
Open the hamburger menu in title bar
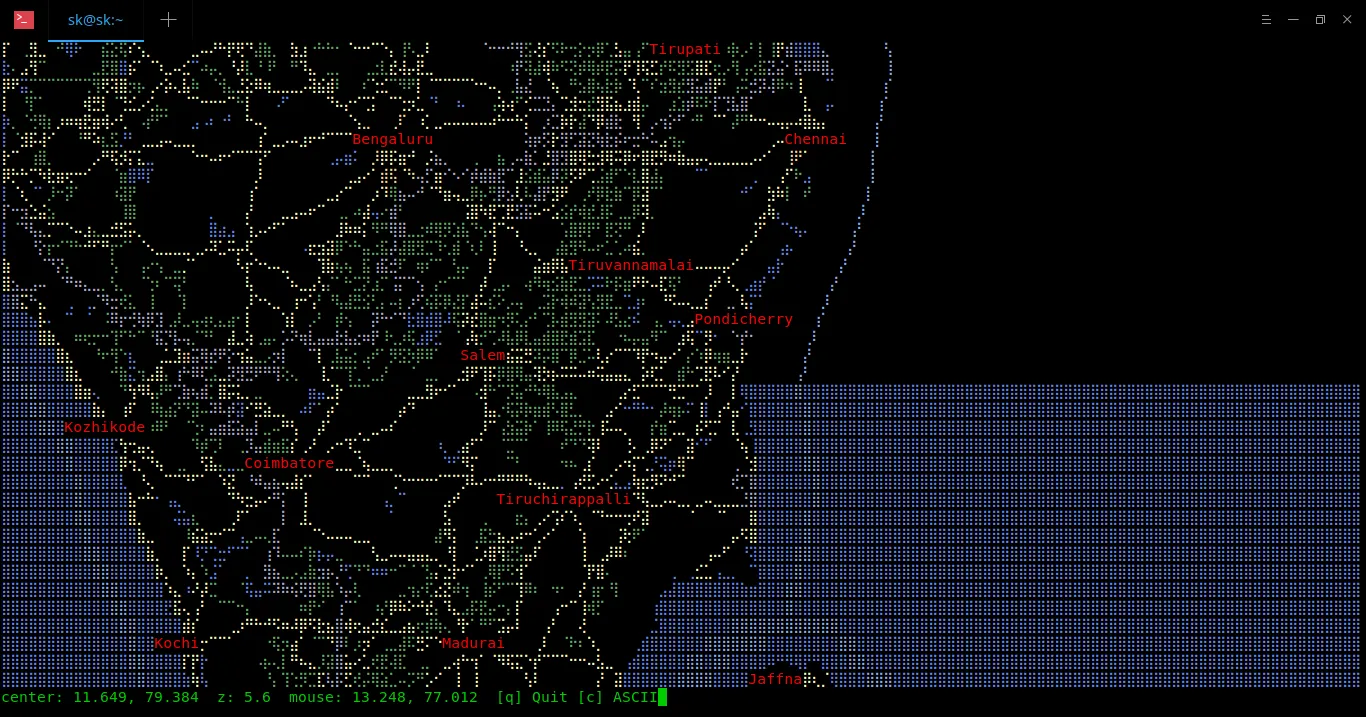(x=1265, y=20)
